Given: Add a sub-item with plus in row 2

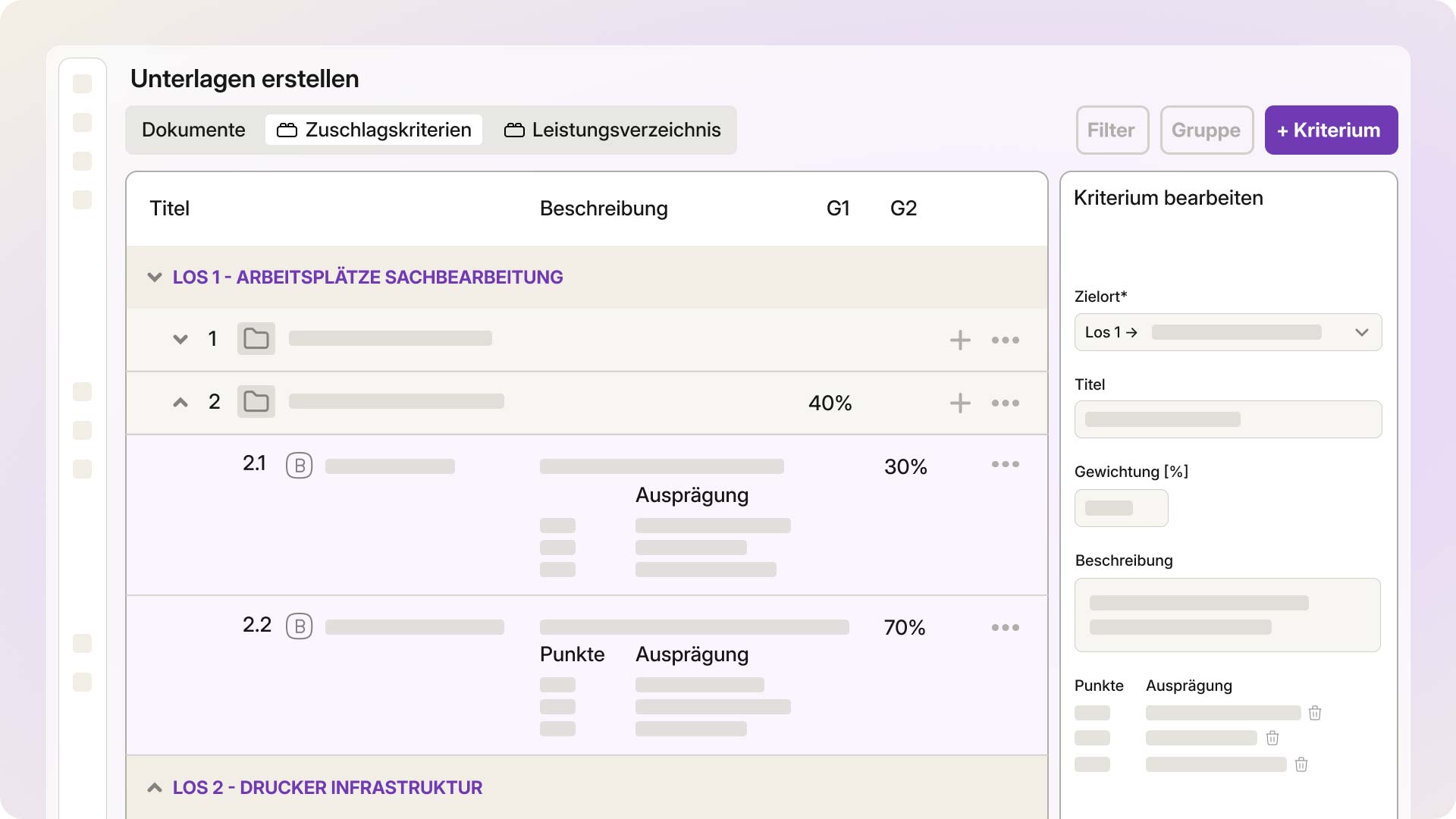Looking at the screenshot, I should (x=960, y=403).
